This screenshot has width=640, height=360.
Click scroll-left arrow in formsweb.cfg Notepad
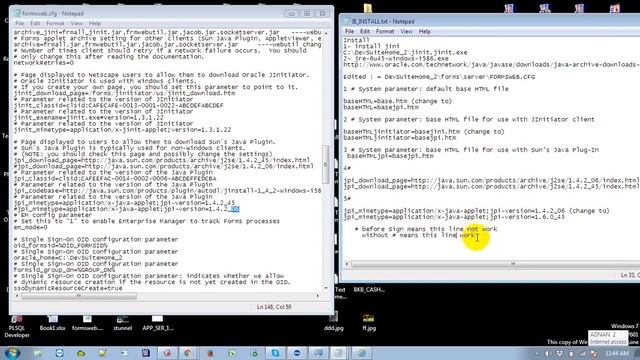pos(17,296)
